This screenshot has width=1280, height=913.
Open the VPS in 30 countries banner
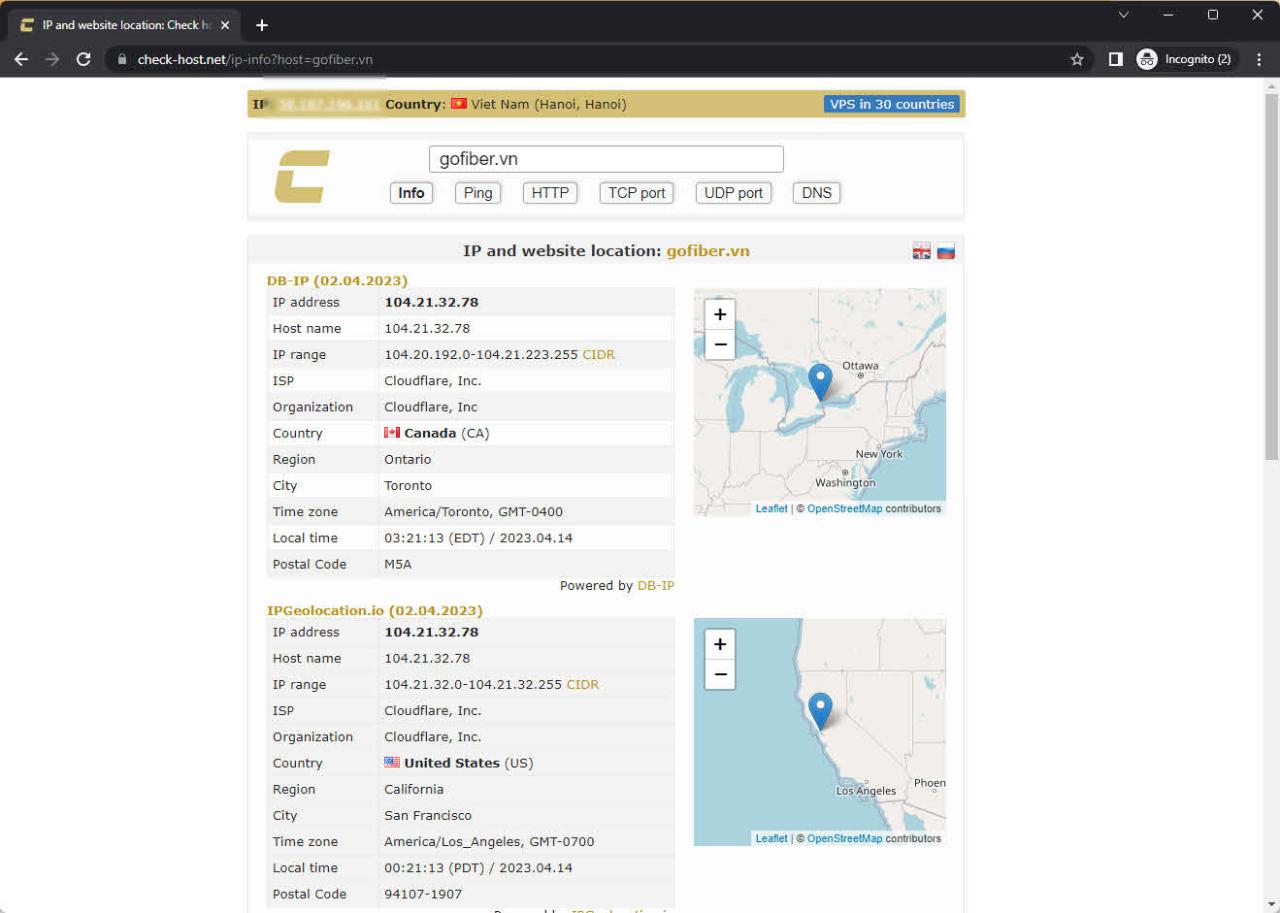[892, 104]
